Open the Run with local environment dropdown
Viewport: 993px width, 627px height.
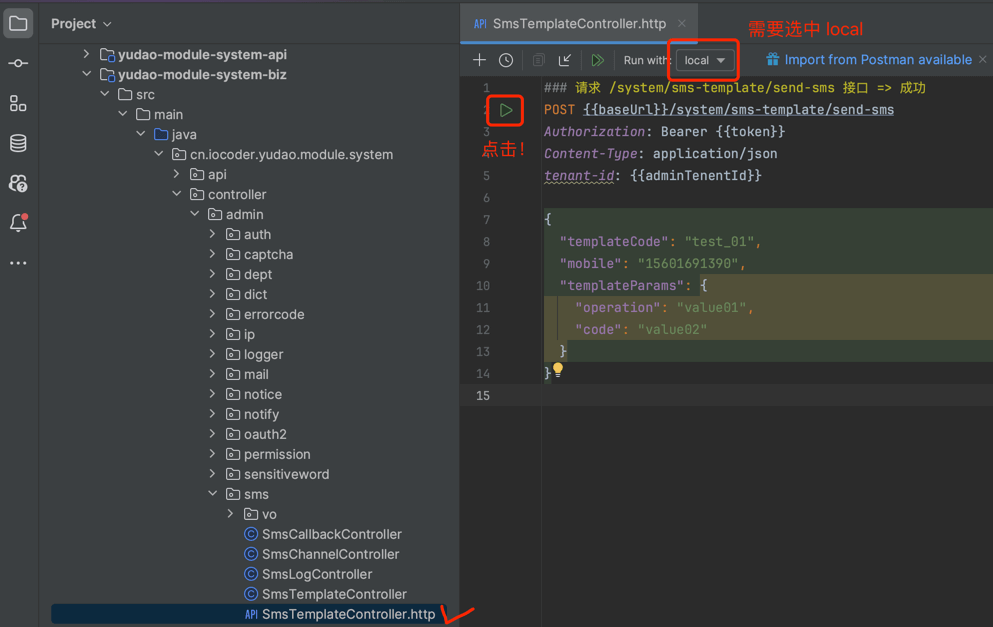click(705, 60)
